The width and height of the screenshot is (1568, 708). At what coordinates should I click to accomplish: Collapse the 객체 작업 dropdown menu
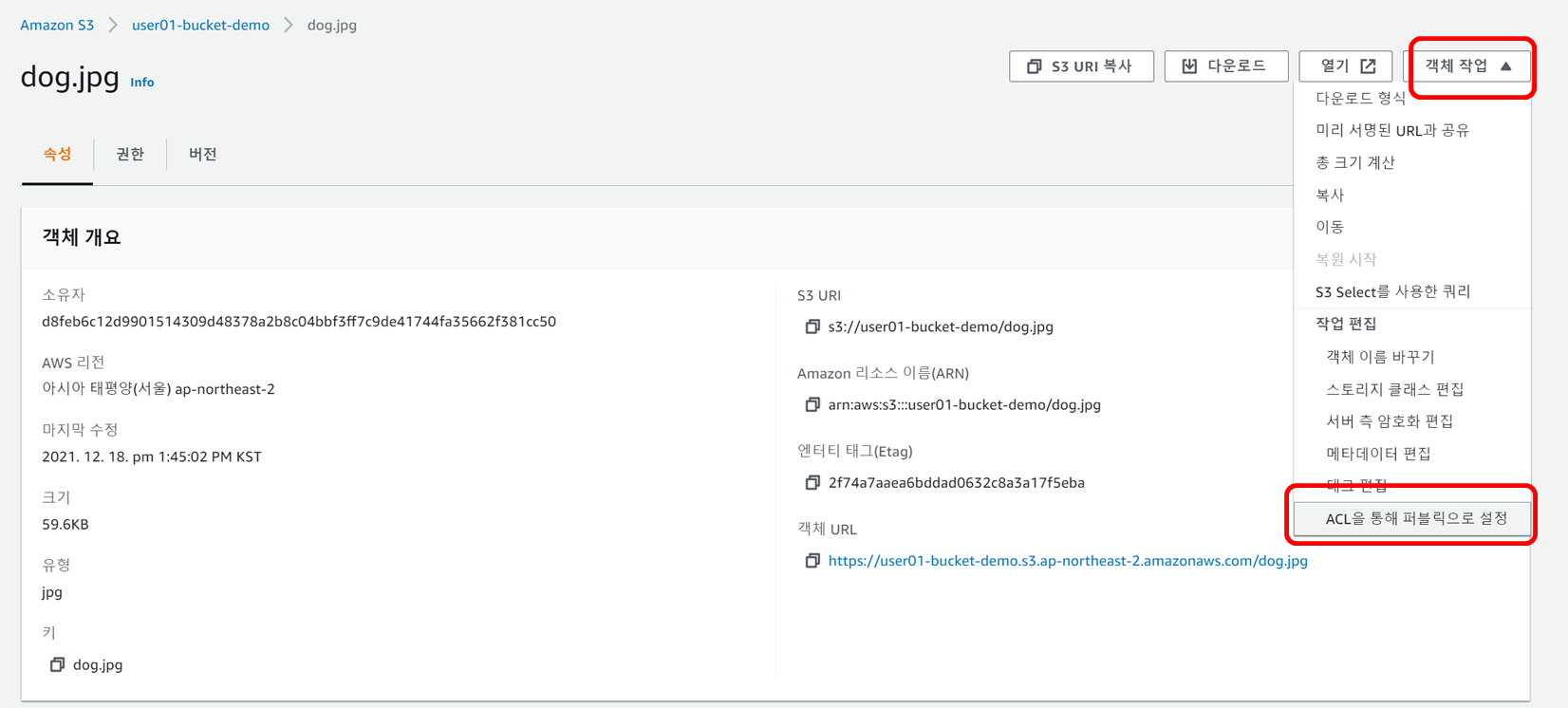coord(1468,66)
